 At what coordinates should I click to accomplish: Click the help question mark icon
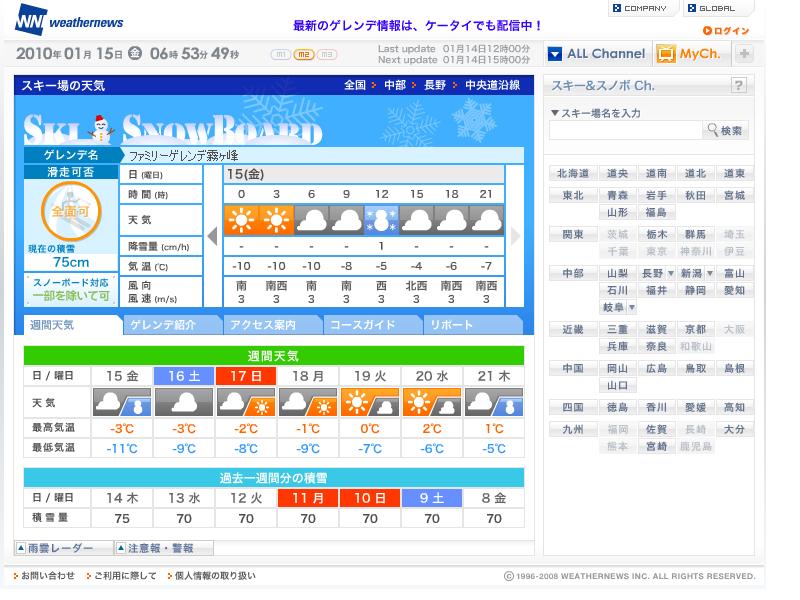(x=738, y=85)
